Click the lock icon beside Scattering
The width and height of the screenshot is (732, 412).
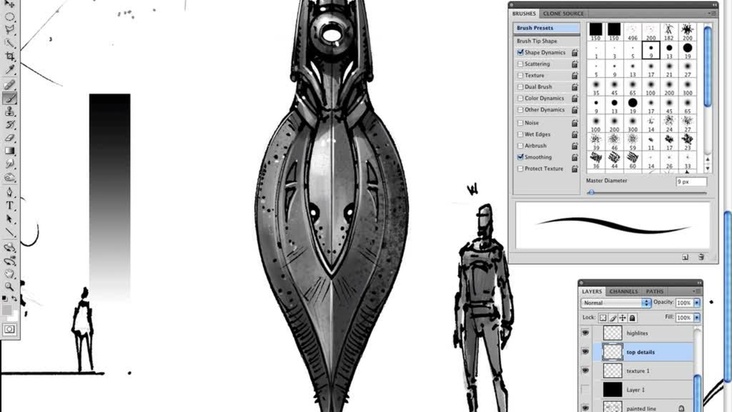(575, 64)
